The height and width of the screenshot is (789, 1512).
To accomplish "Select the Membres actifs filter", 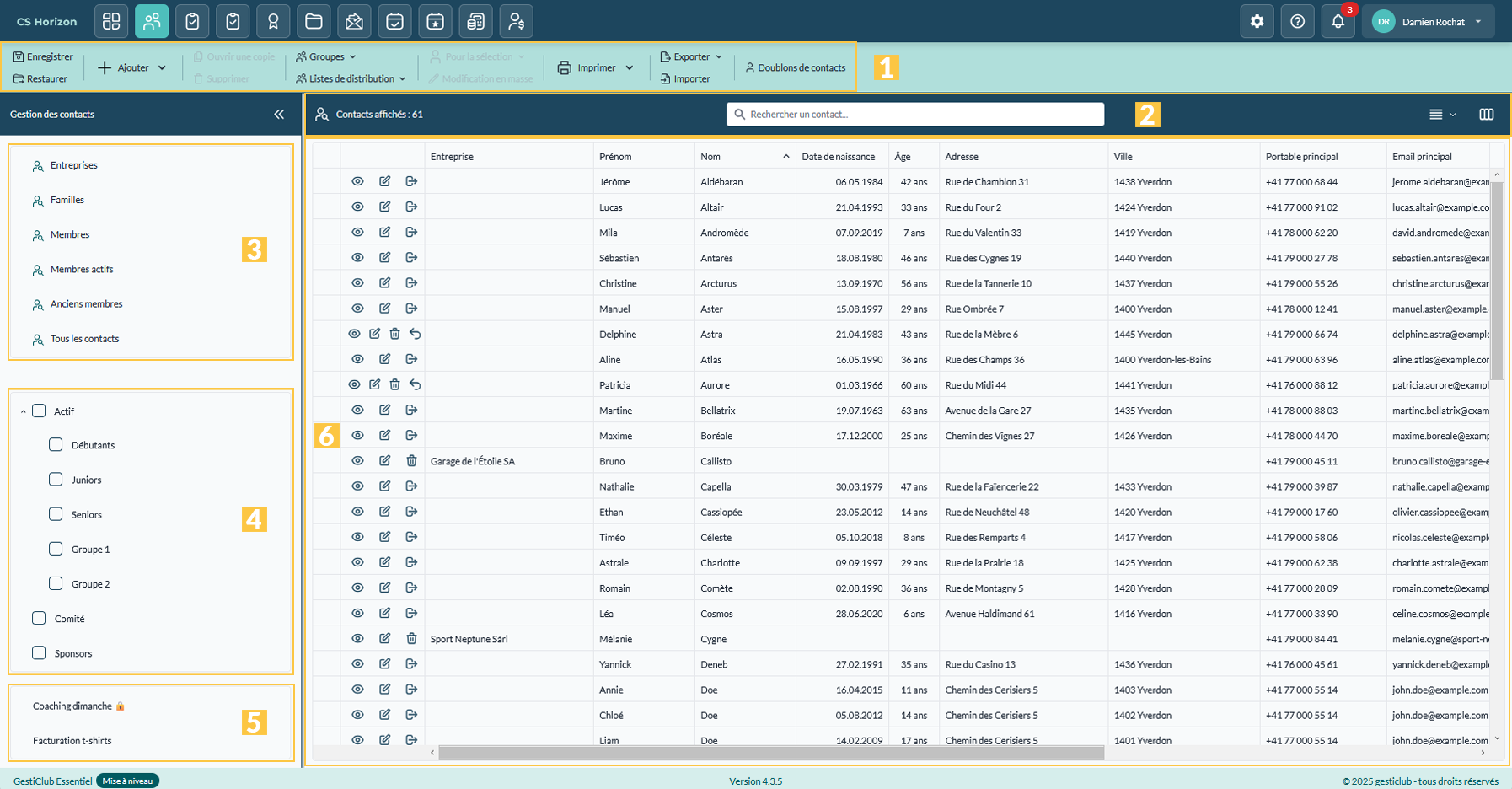I will (81, 270).
